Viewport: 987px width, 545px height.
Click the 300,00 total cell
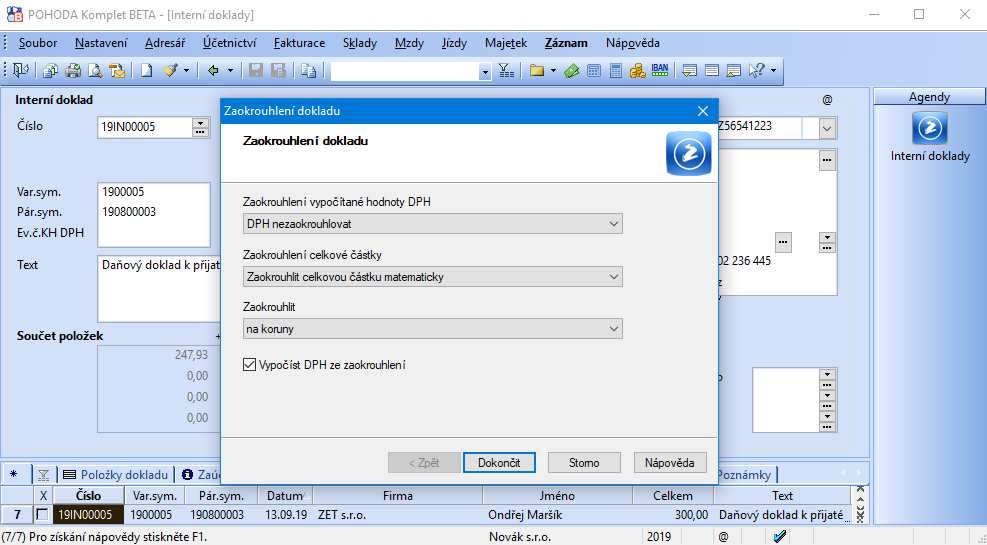coord(673,515)
